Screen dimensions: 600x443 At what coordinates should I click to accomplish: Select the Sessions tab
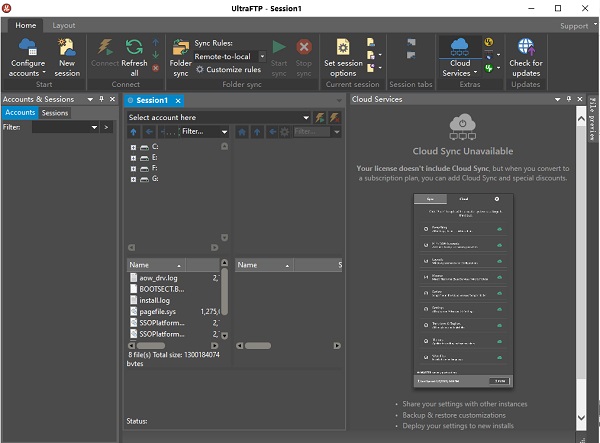(x=55, y=113)
